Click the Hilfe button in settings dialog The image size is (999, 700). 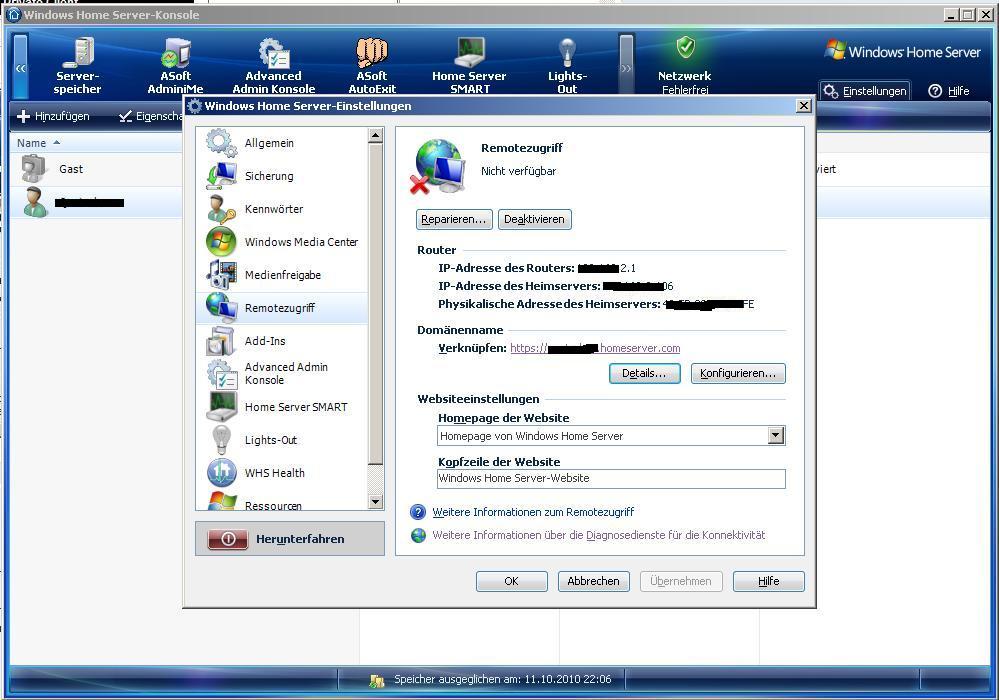[x=768, y=581]
